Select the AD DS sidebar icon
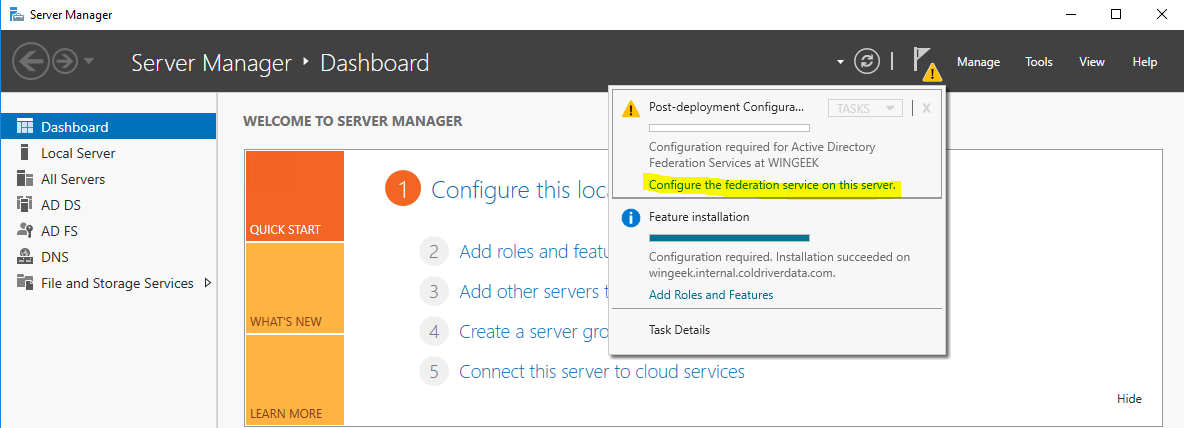 click(25, 205)
